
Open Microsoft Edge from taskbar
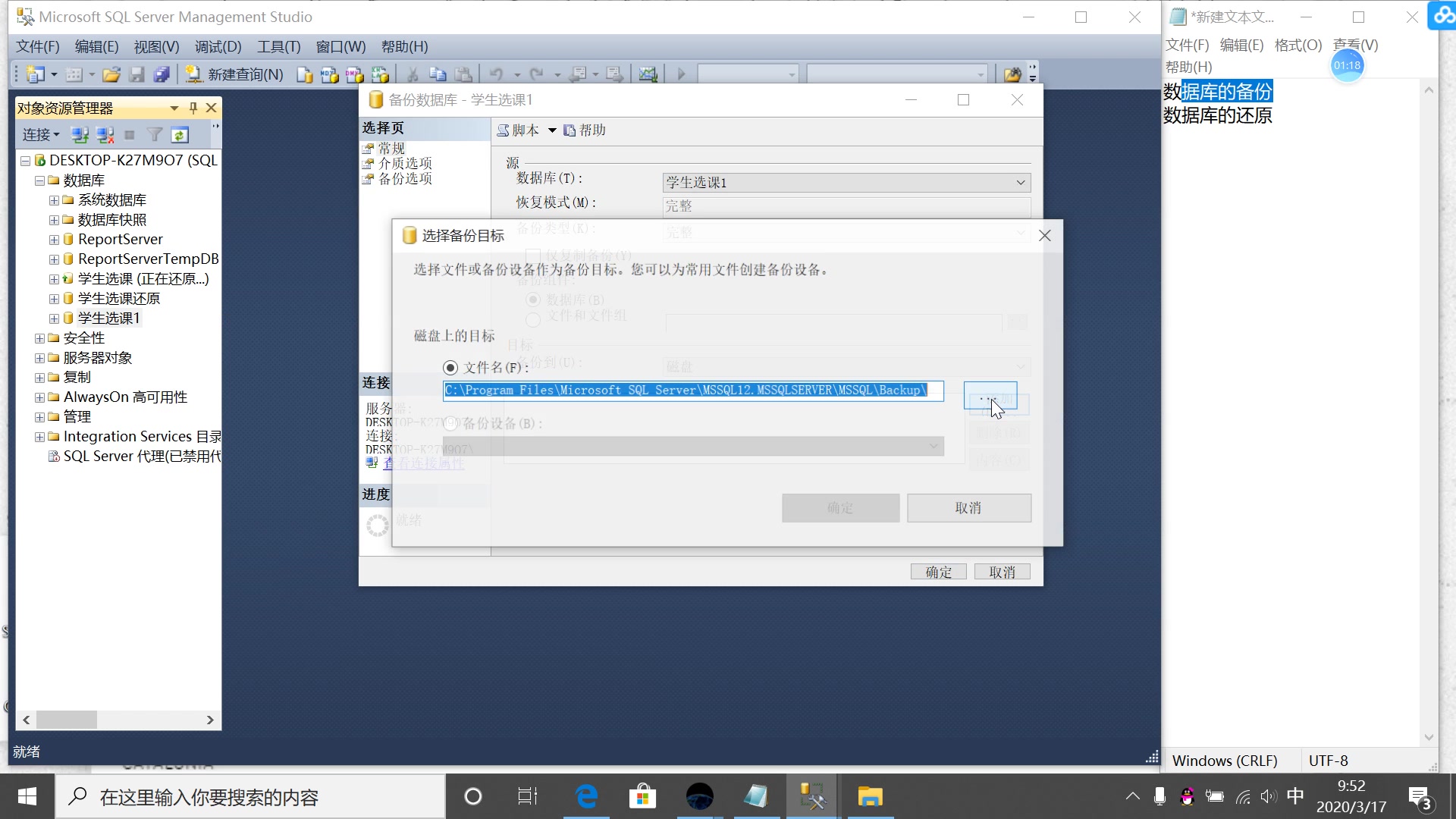click(x=586, y=796)
